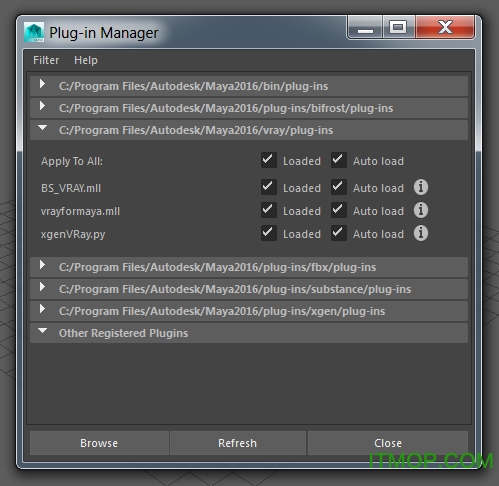The height and width of the screenshot is (486, 499).
Task: Click the Browse button
Action: 99,443
